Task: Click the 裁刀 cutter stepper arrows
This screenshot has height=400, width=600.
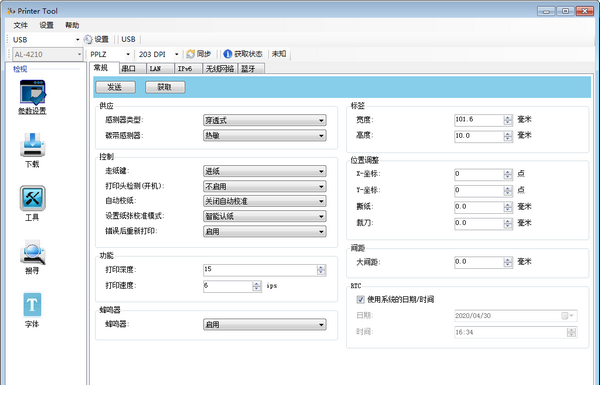Action: tap(508, 224)
